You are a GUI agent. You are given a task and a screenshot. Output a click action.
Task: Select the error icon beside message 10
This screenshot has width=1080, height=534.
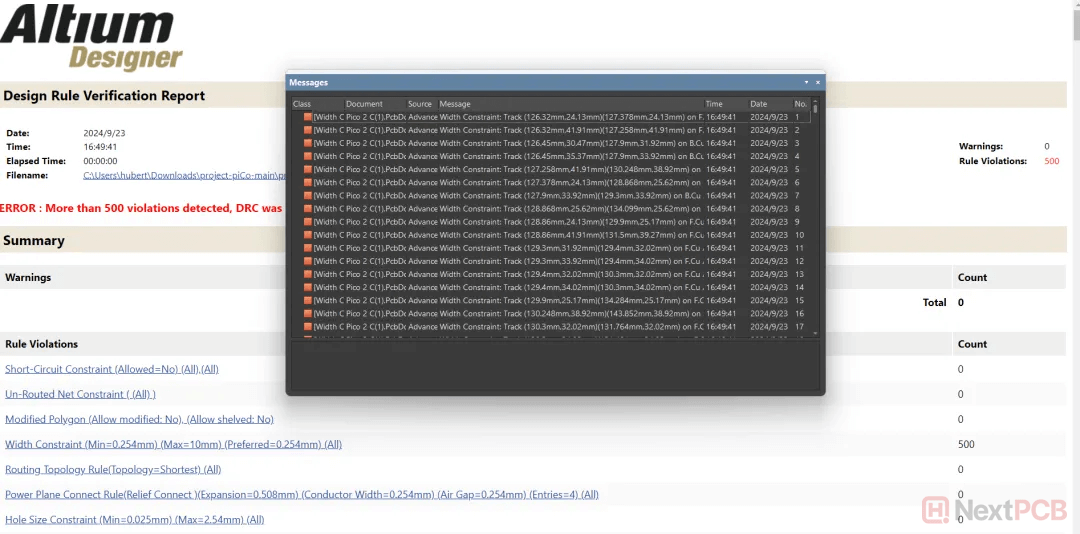click(x=308, y=235)
